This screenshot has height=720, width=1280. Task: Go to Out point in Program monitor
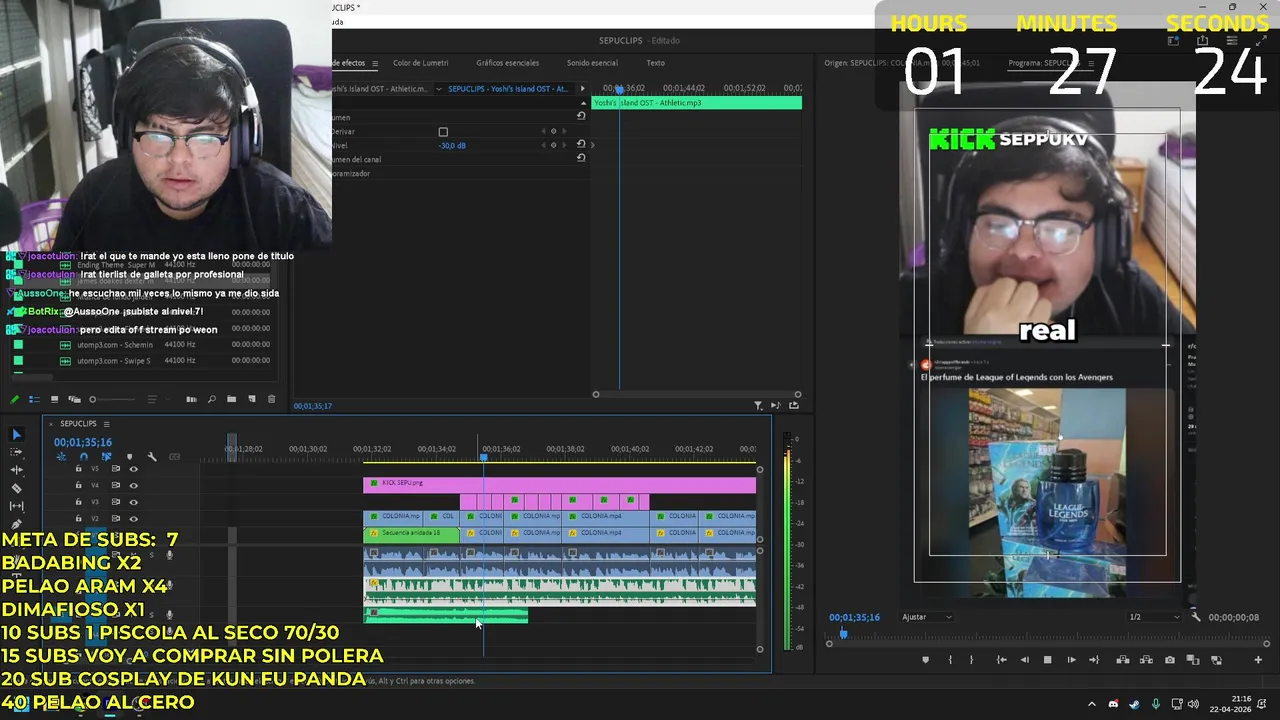pos(1094,660)
